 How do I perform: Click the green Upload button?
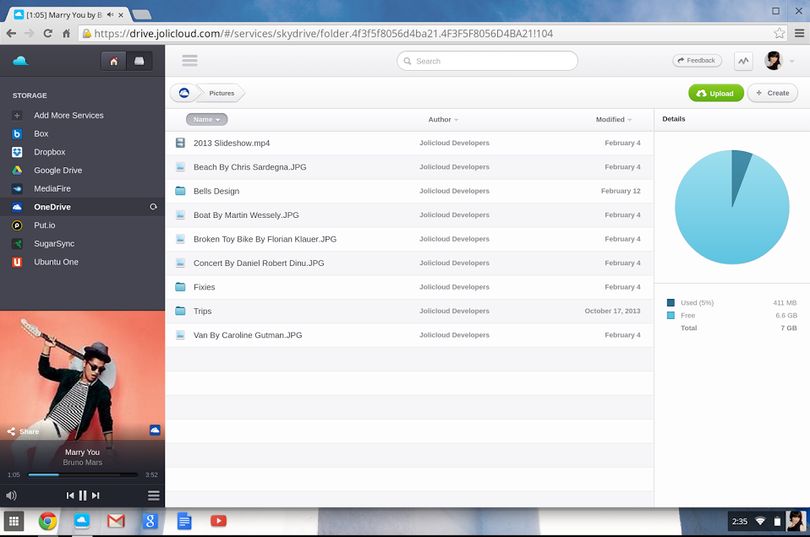715,93
